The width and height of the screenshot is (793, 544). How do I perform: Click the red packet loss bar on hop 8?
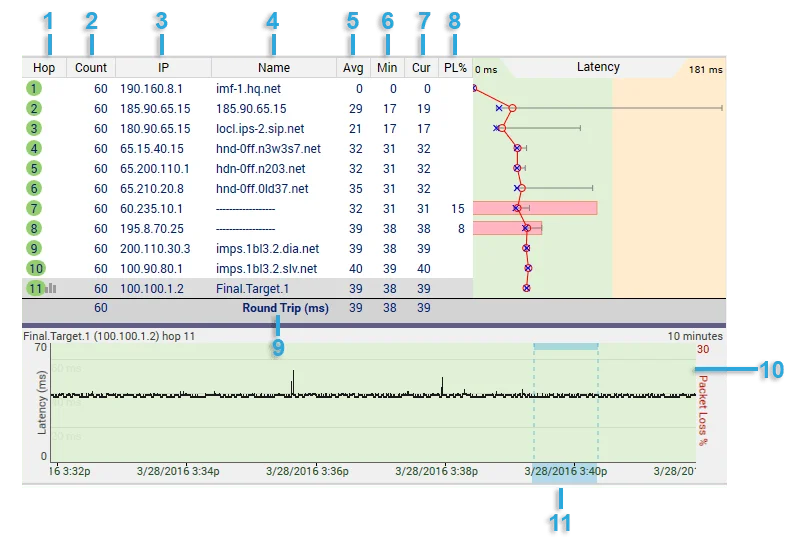tap(508, 228)
